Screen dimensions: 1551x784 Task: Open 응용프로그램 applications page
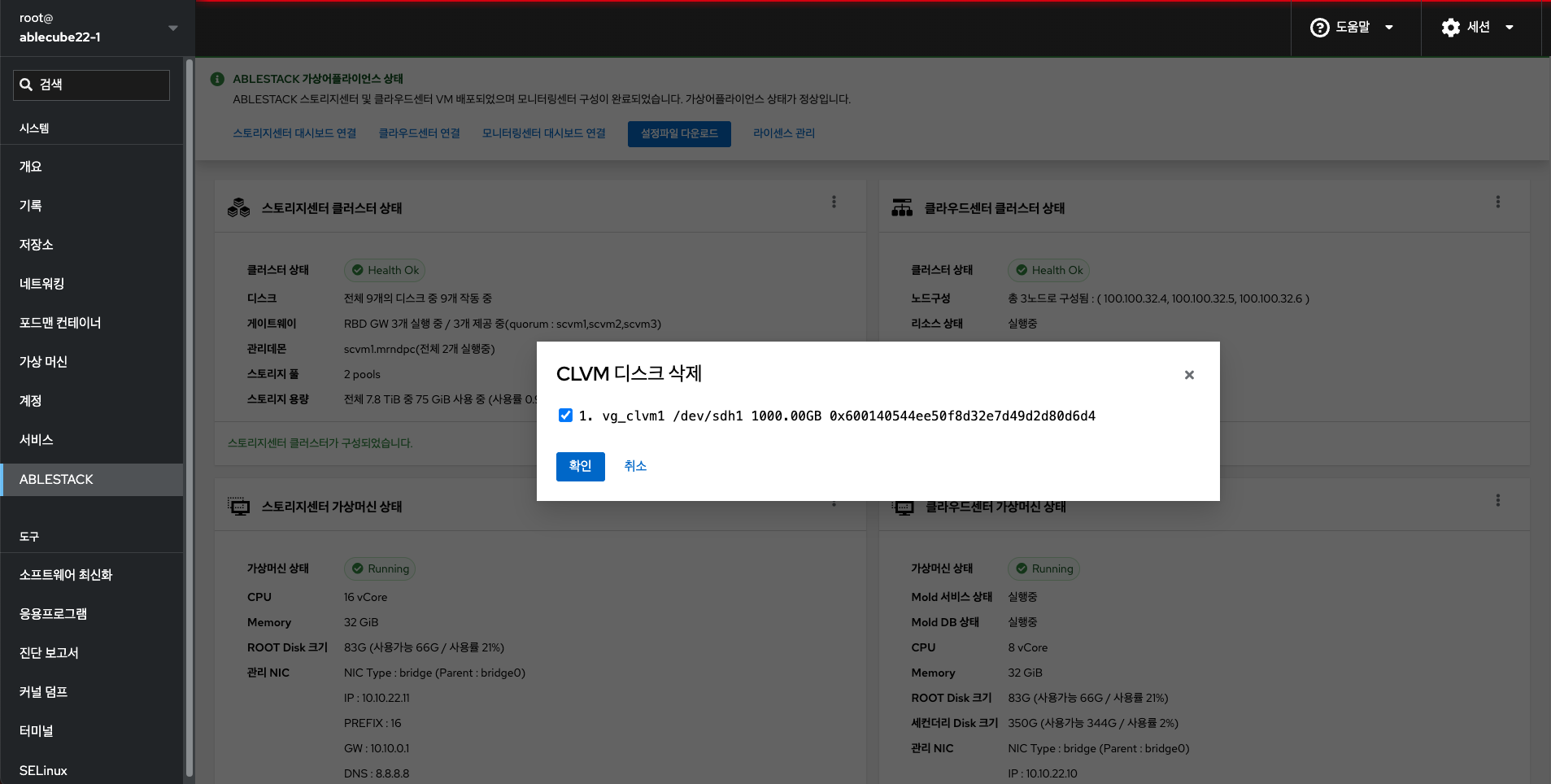coord(91,614)
